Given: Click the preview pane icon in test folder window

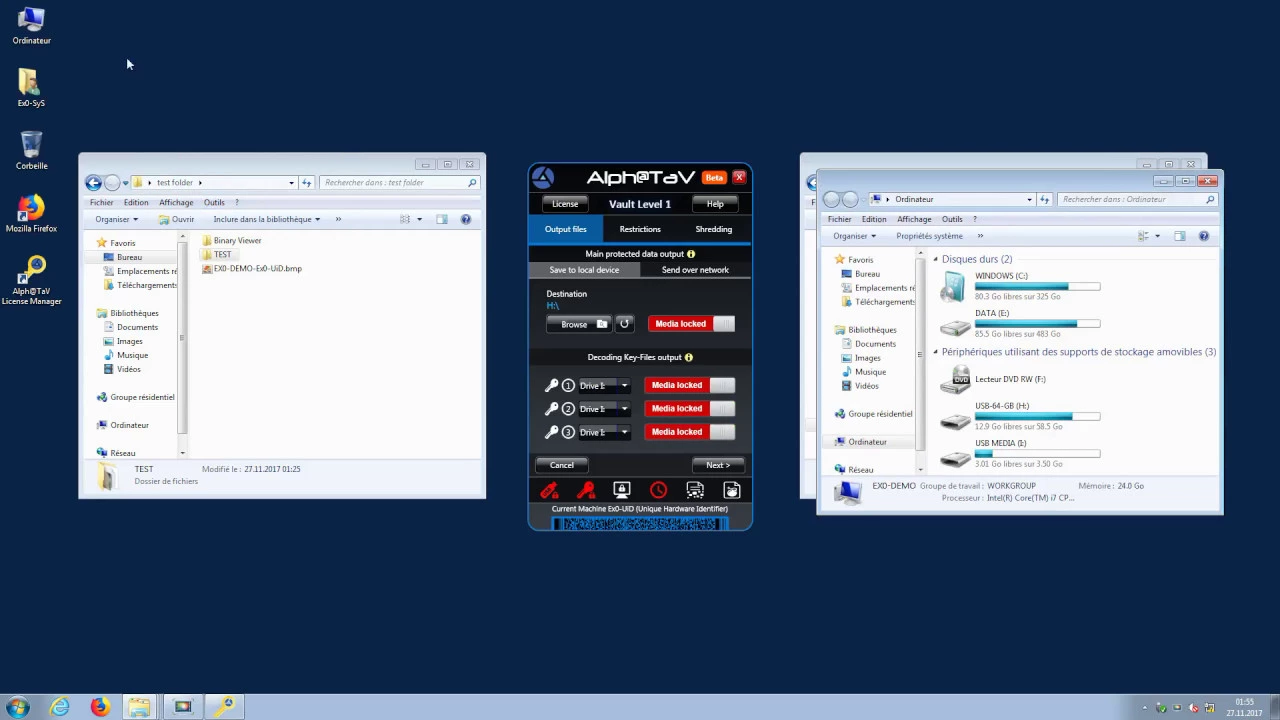Looking at the screenshot, I should 441,219.
